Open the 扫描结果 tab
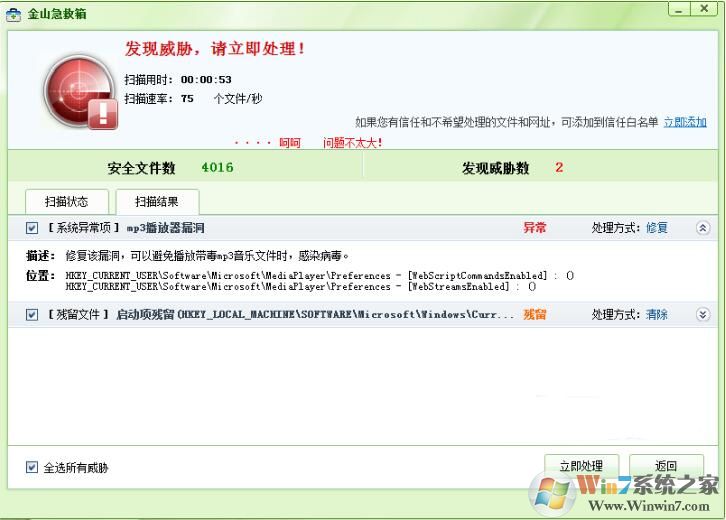This screenshot has height=520, width=726. [x=157, y=202]
